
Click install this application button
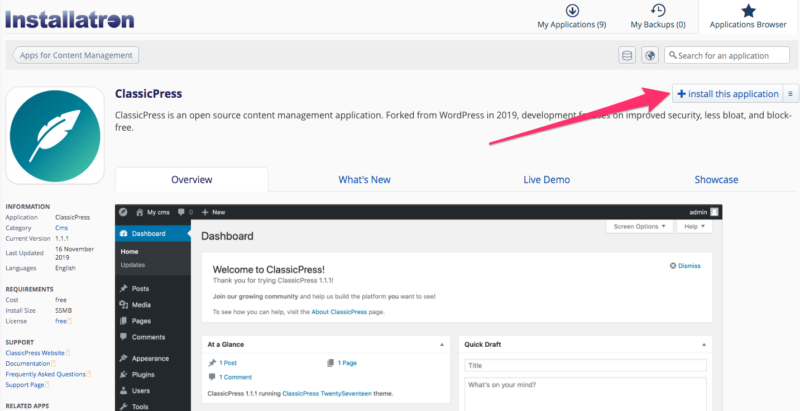[728, 94]
